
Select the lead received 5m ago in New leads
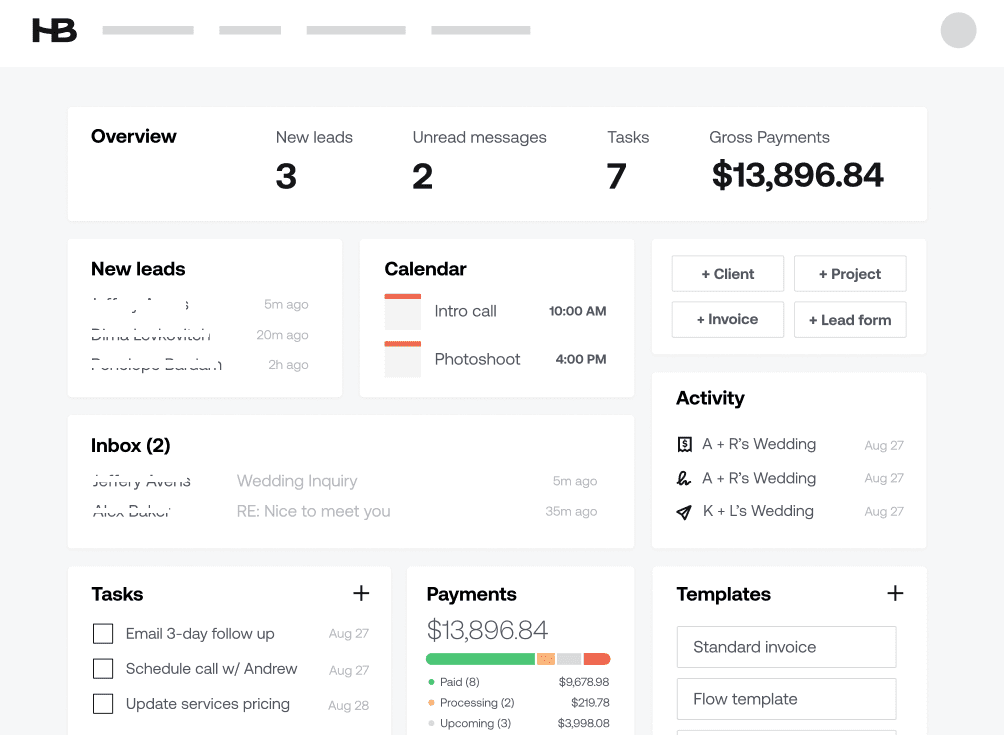200,304
